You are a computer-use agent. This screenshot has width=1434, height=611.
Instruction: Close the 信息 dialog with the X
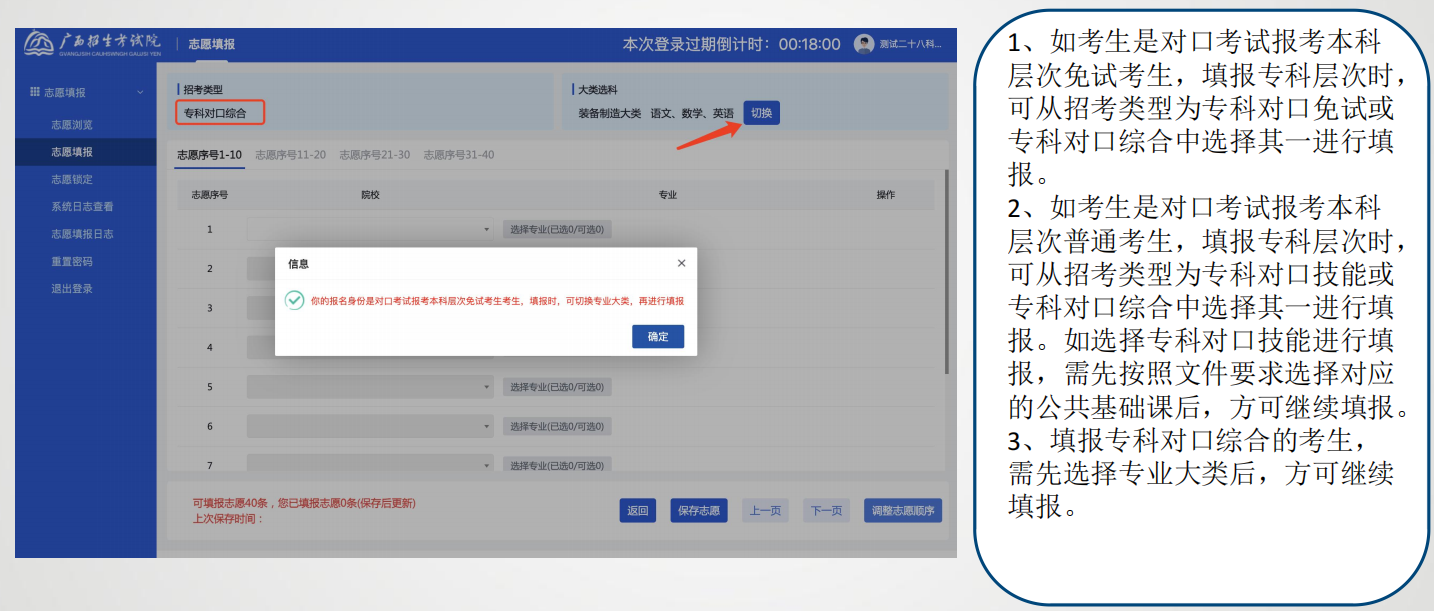681,263
